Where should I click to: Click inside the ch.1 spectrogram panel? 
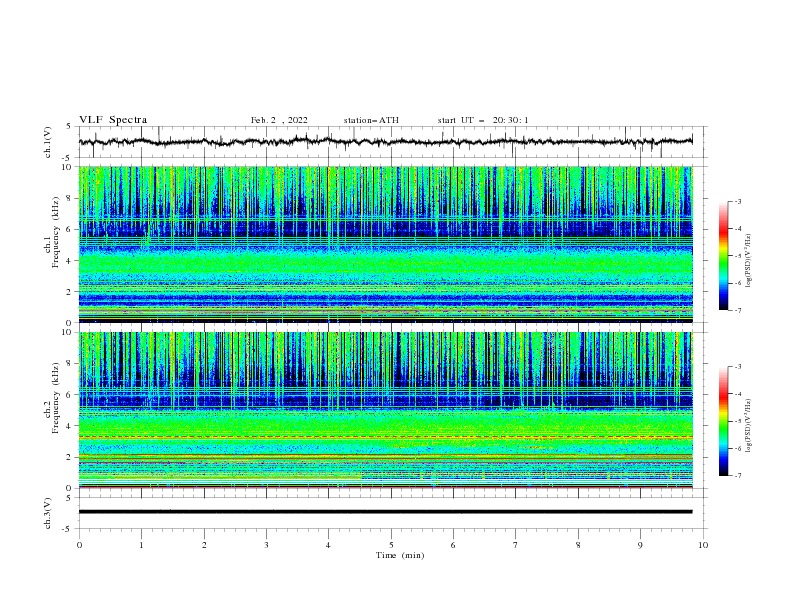[x=385, y=244]
